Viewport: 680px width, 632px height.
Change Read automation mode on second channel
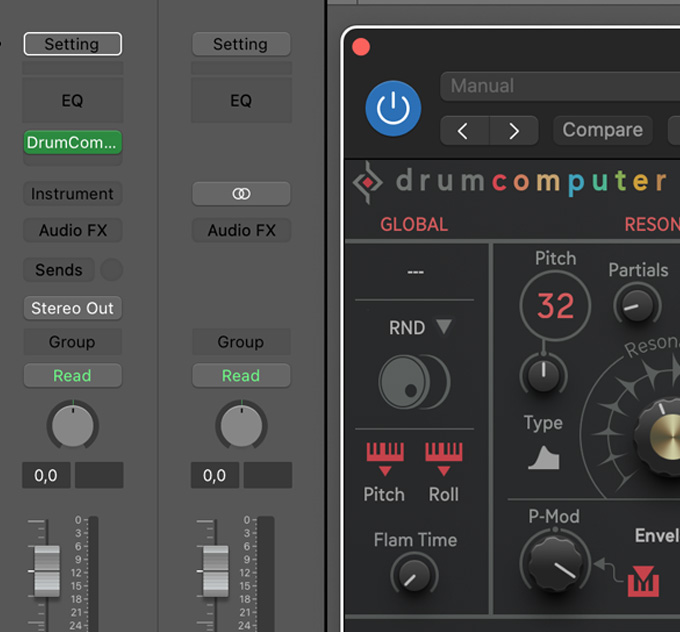[x=241, y=376]
